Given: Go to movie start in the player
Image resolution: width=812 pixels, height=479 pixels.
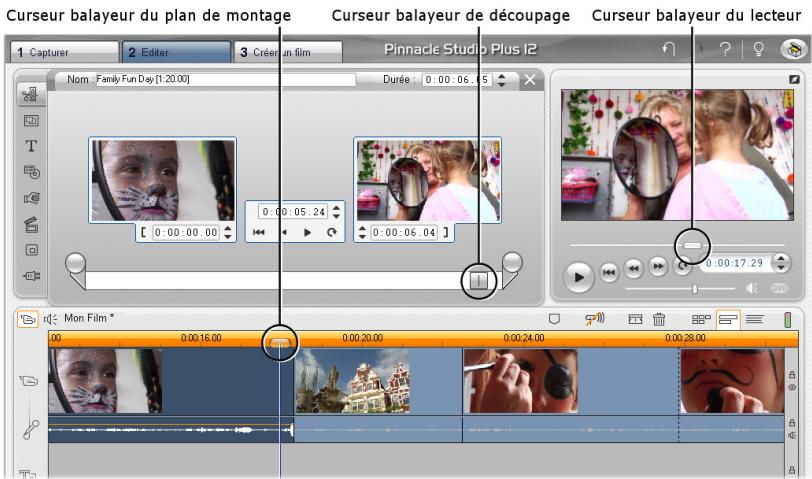Looking at the screenshot, I should pyautogui.click(x=609, y=272).
